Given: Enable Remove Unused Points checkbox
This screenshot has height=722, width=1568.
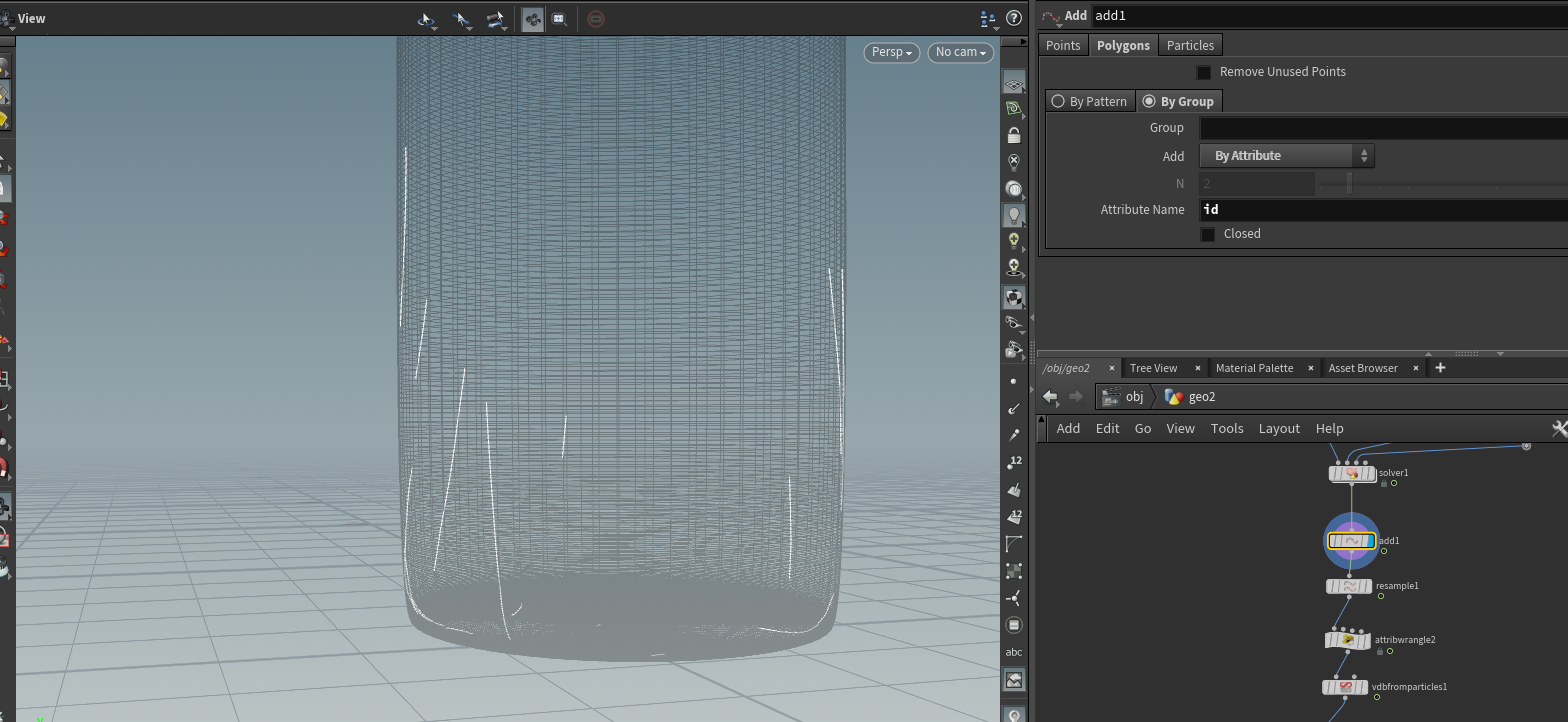Looking at the screenshot, I should pos(1204,72).
